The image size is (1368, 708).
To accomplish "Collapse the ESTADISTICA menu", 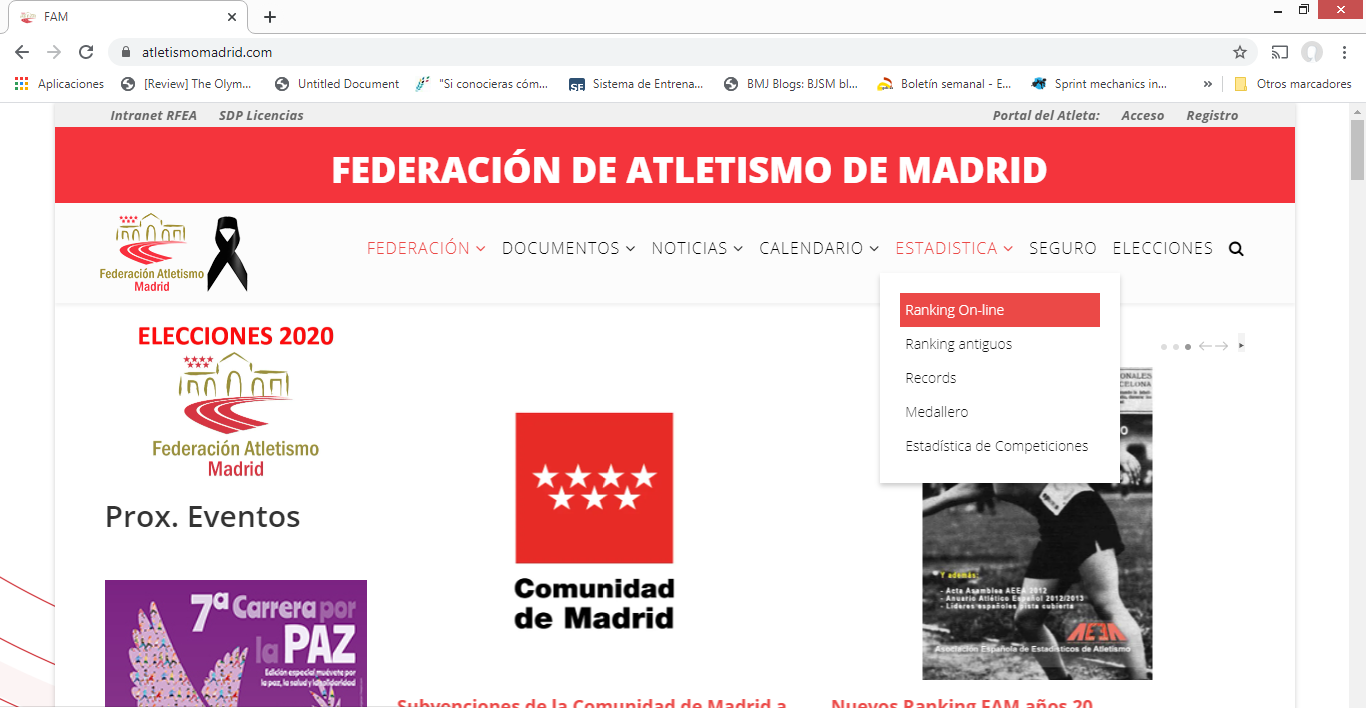I will (955, 248).
